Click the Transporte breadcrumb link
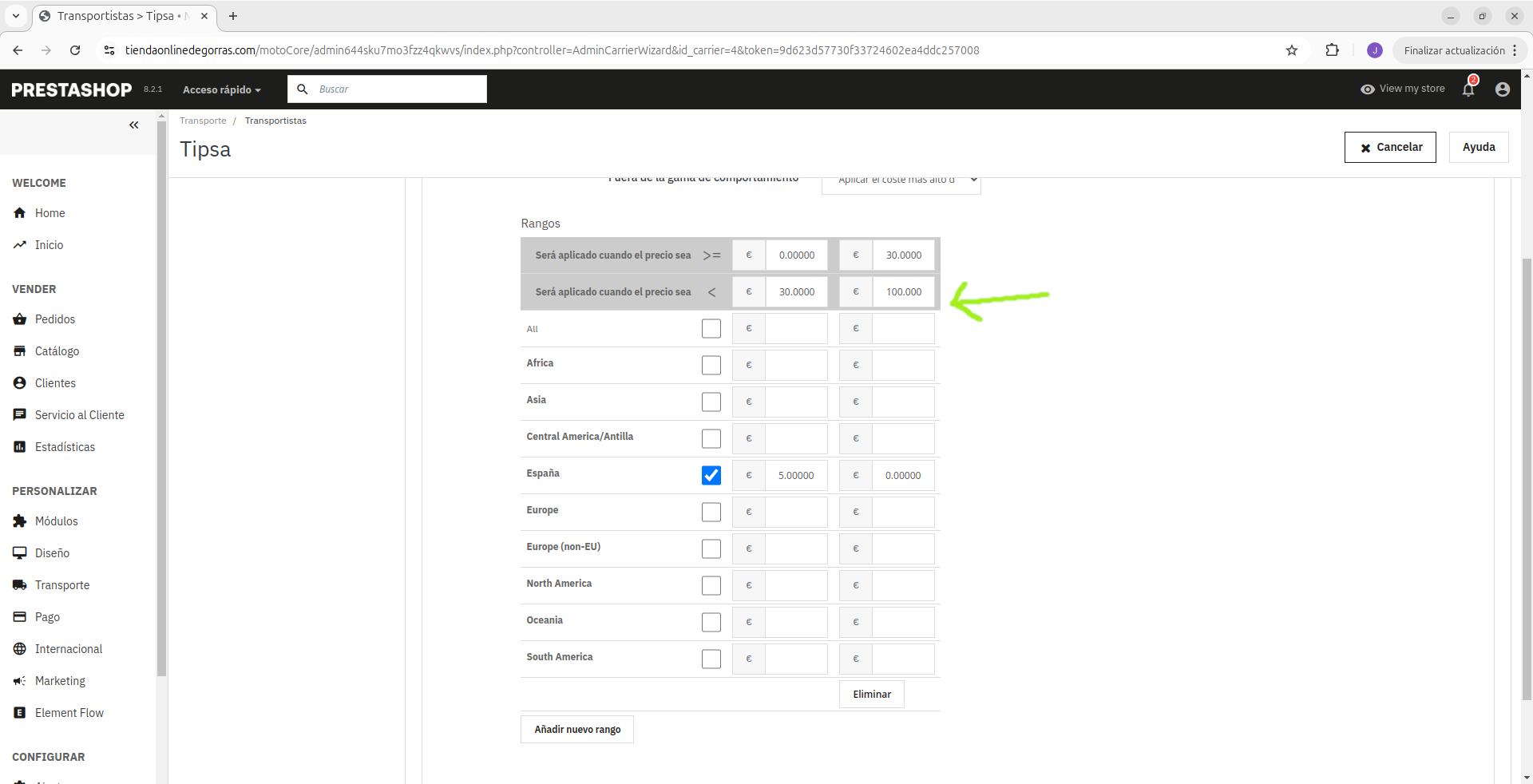The image size is (1533, 784). (x=203, y=121)
